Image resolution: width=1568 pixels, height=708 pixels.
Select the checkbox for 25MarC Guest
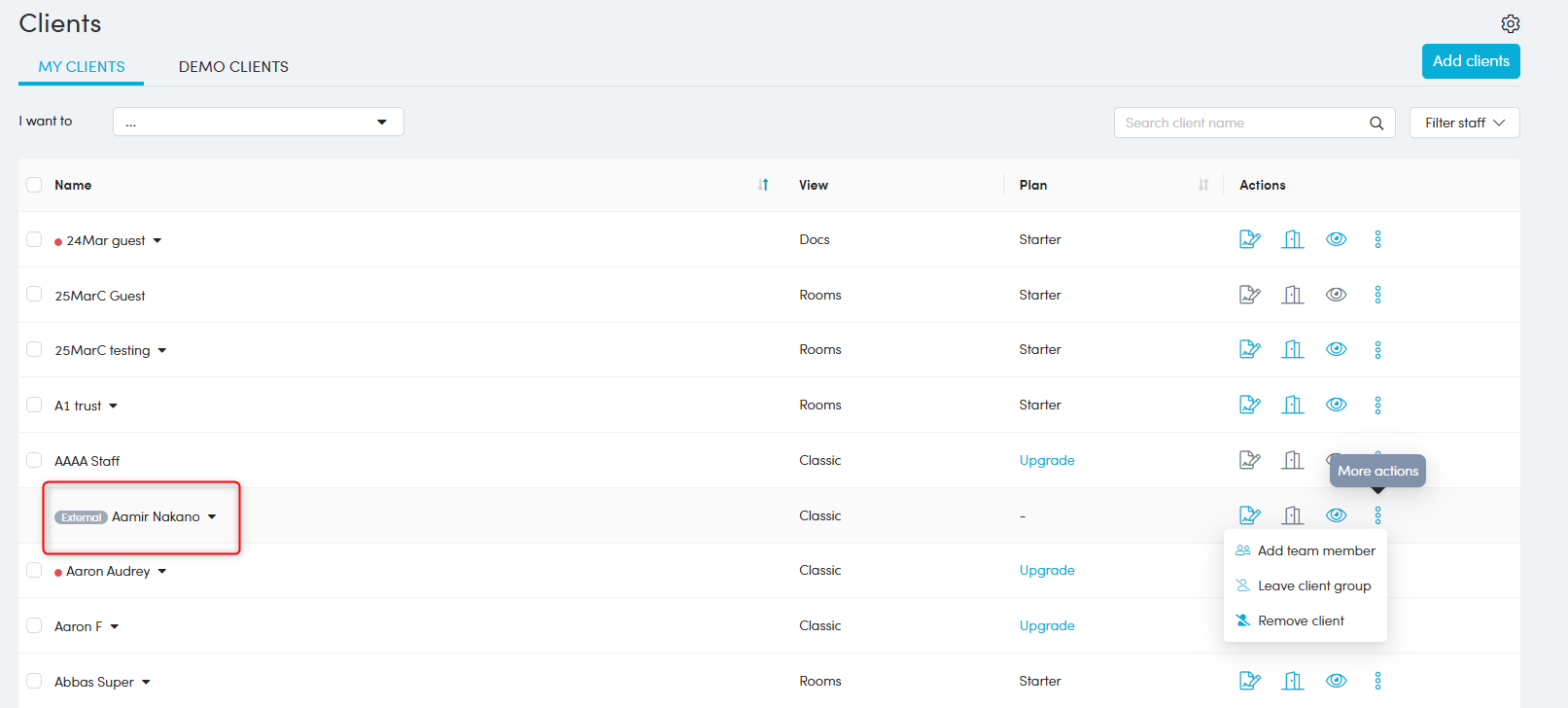(34, 295)
